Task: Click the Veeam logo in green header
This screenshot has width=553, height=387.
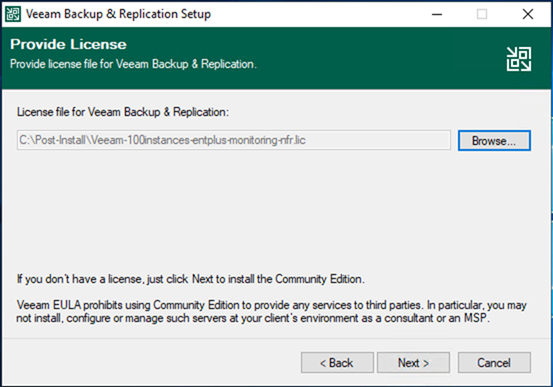Action: tap(519, 59)
